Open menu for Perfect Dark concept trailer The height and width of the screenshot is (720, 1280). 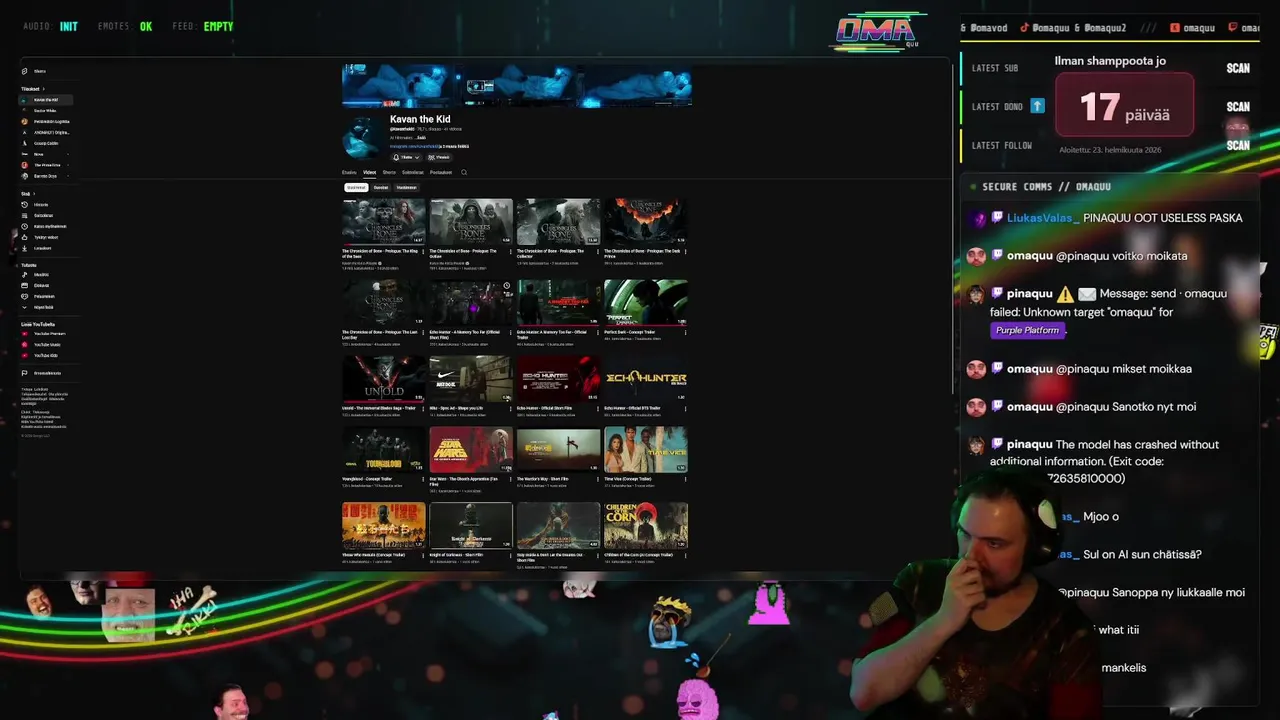pyautogui.click(x=685, y=333)
